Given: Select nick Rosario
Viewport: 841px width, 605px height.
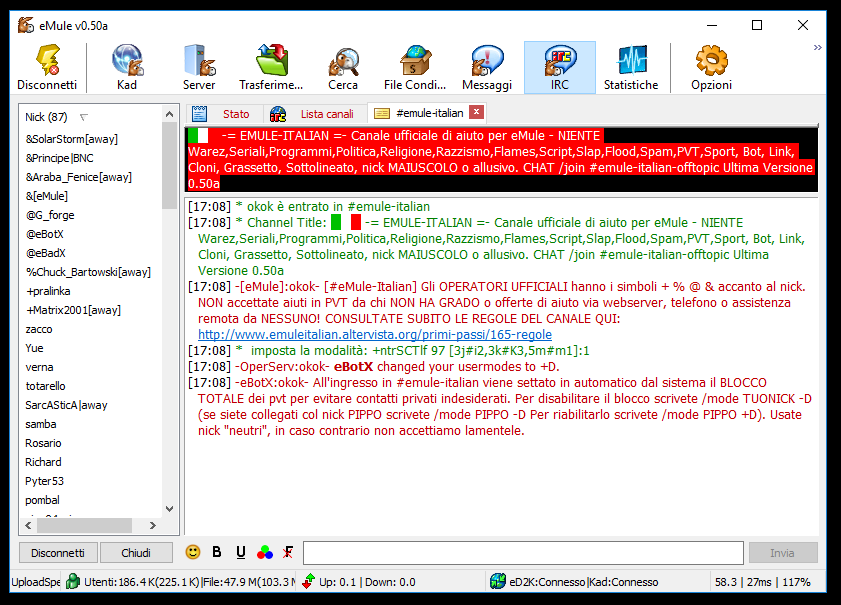Looking at the screenshot, I should click(43, 444).
